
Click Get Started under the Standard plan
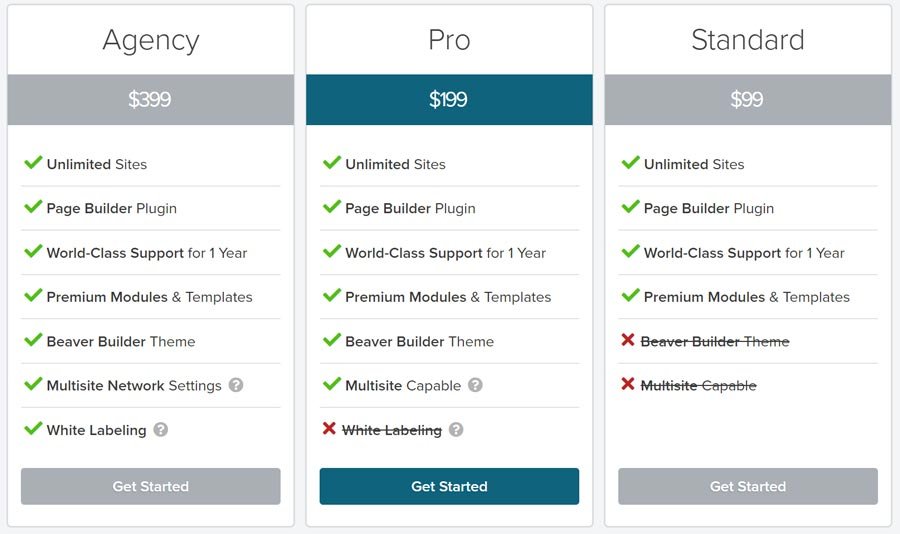pyautogui.click(x=748, y=486)
